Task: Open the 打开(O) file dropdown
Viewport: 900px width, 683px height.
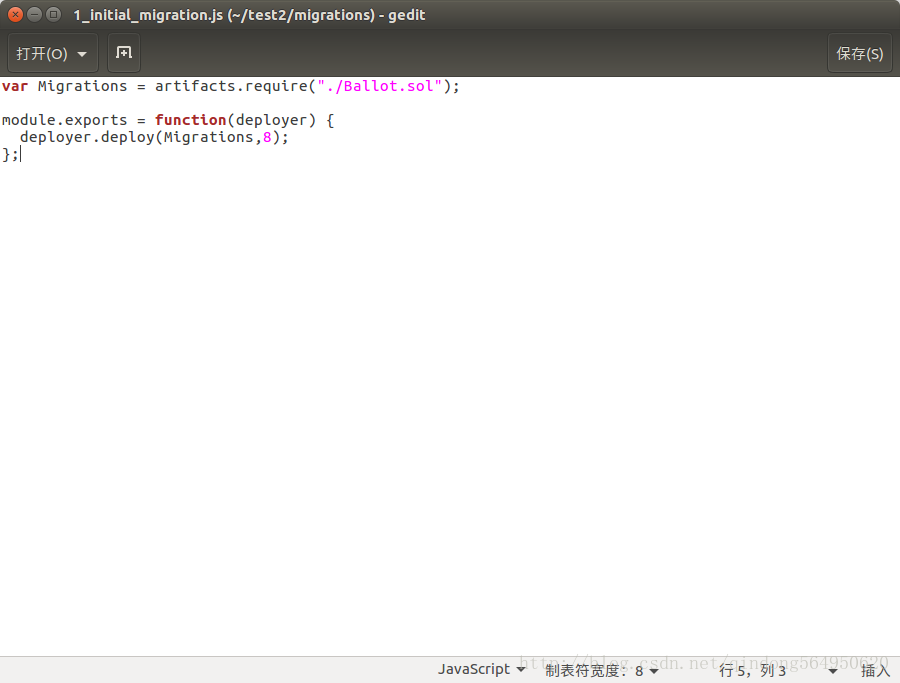Action: tap(52, 53)
